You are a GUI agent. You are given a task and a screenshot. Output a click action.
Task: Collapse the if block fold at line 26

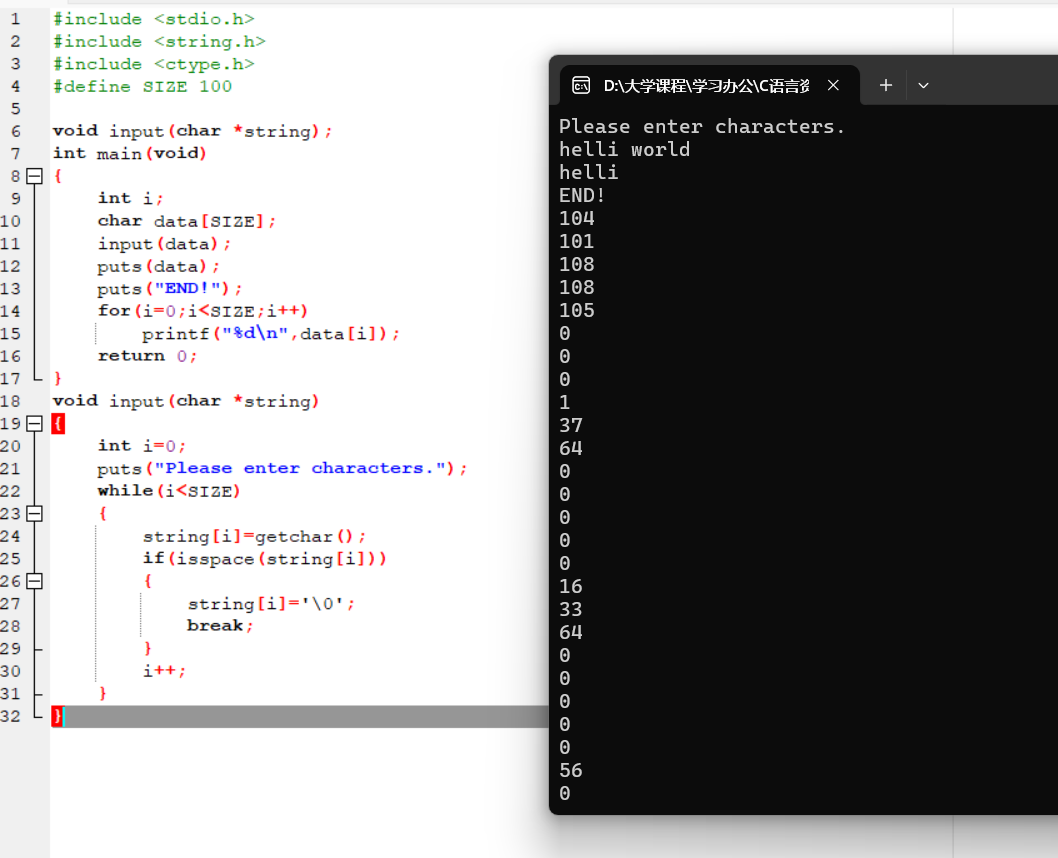tap(34, 581)
